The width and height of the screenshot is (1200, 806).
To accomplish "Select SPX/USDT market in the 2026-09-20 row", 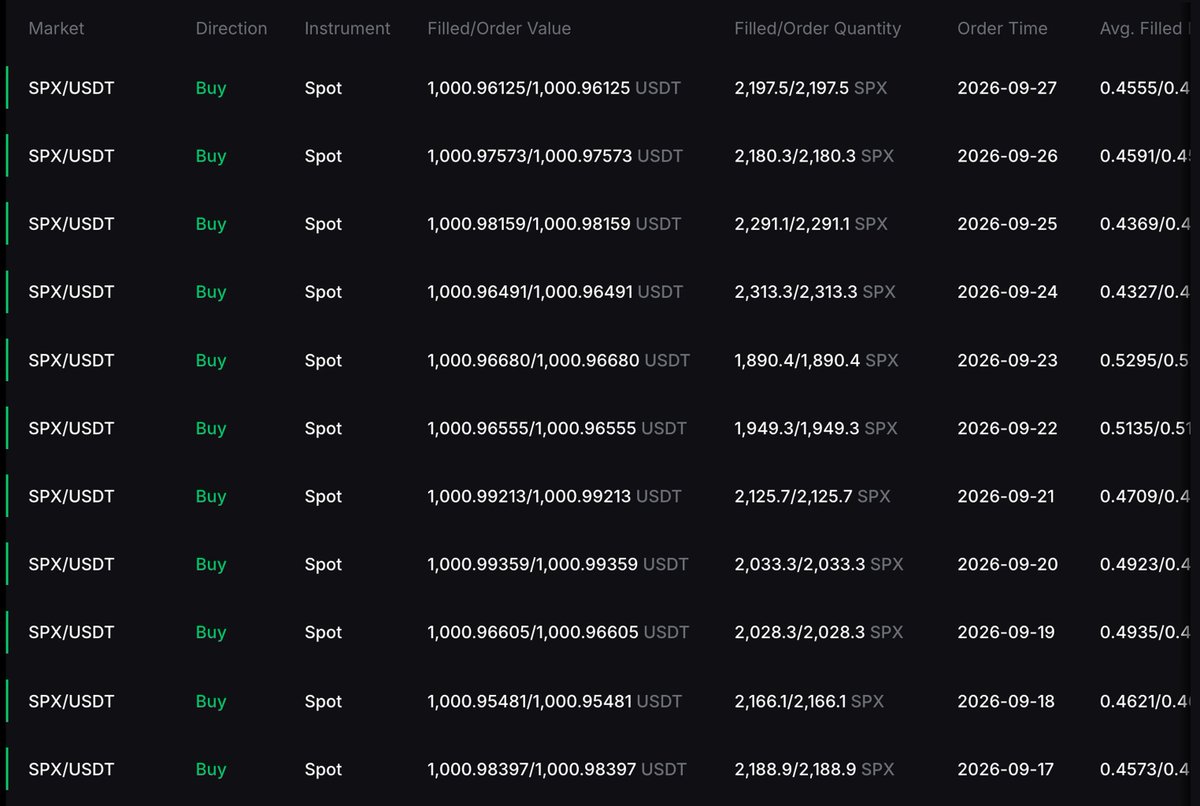I will [x=71, y=564].
